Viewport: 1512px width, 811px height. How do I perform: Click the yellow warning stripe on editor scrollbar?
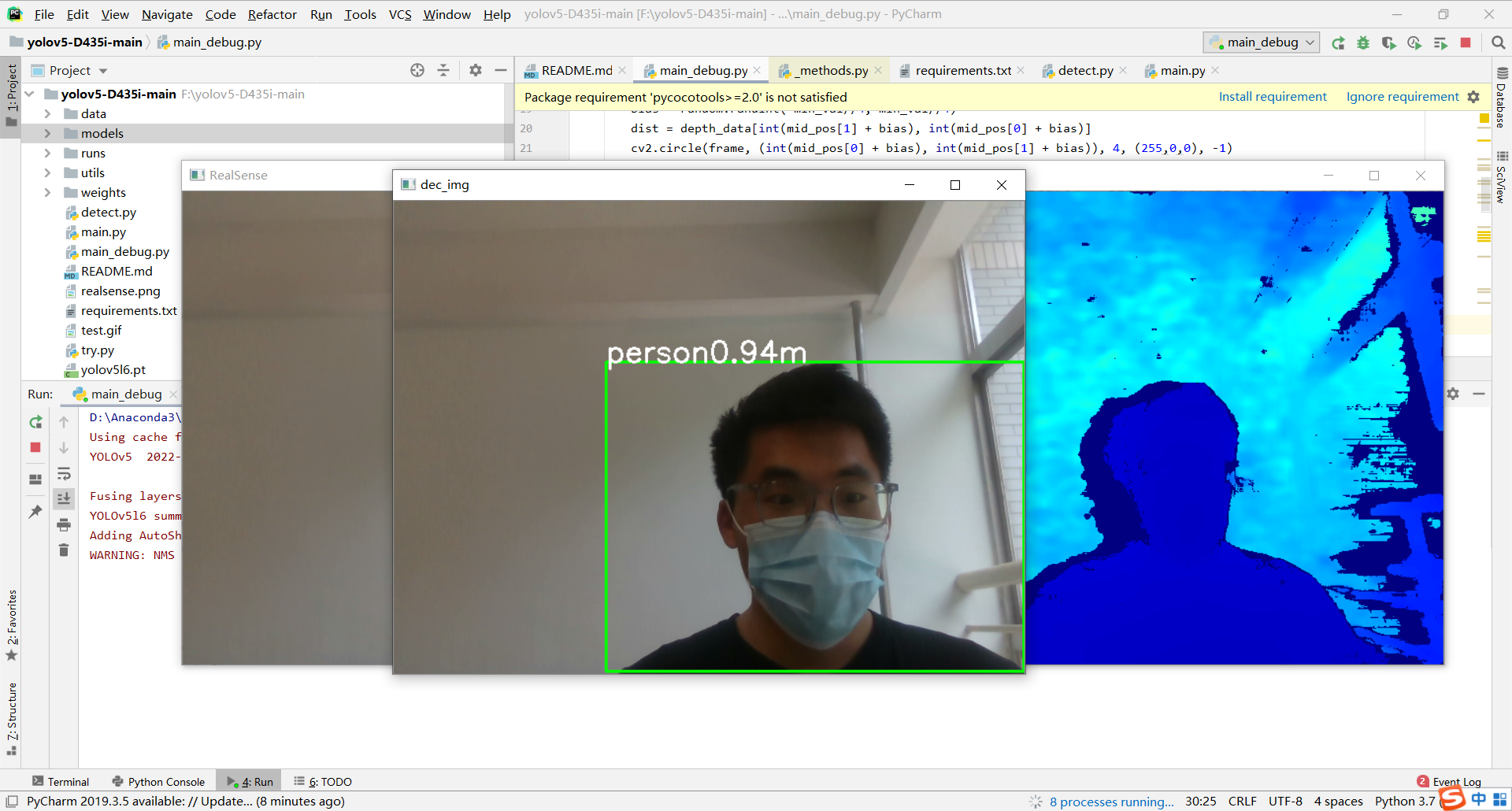[1485, 118]
